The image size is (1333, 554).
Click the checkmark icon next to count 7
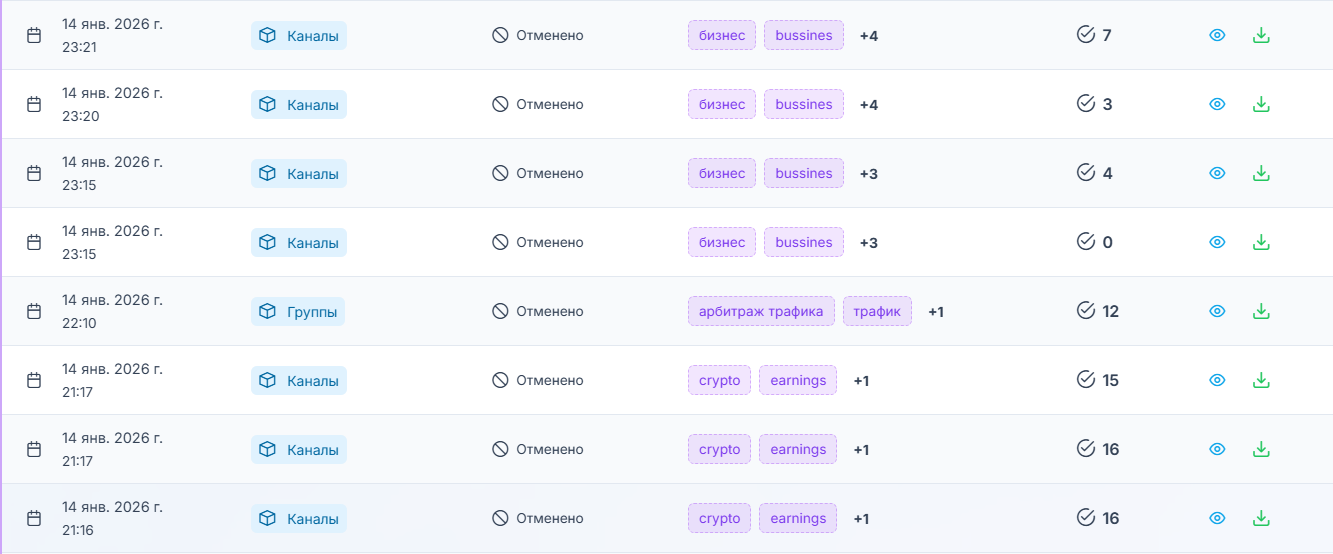coord(1086,35)
